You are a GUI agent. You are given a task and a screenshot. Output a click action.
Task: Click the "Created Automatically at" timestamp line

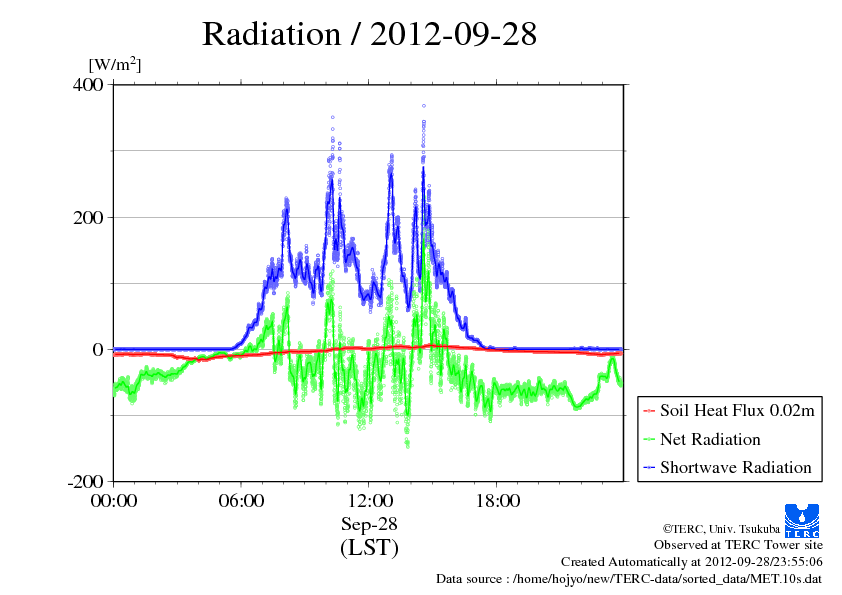(692, 562)
